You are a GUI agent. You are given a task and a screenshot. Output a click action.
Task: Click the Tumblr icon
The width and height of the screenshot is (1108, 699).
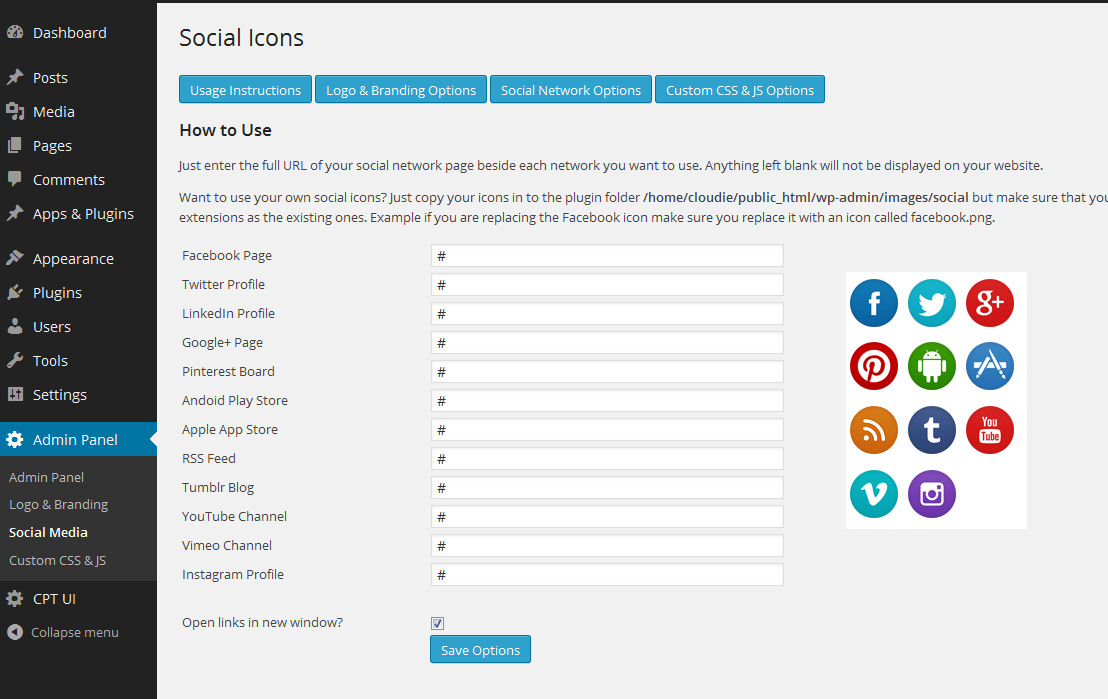click(x=931, y=430)
